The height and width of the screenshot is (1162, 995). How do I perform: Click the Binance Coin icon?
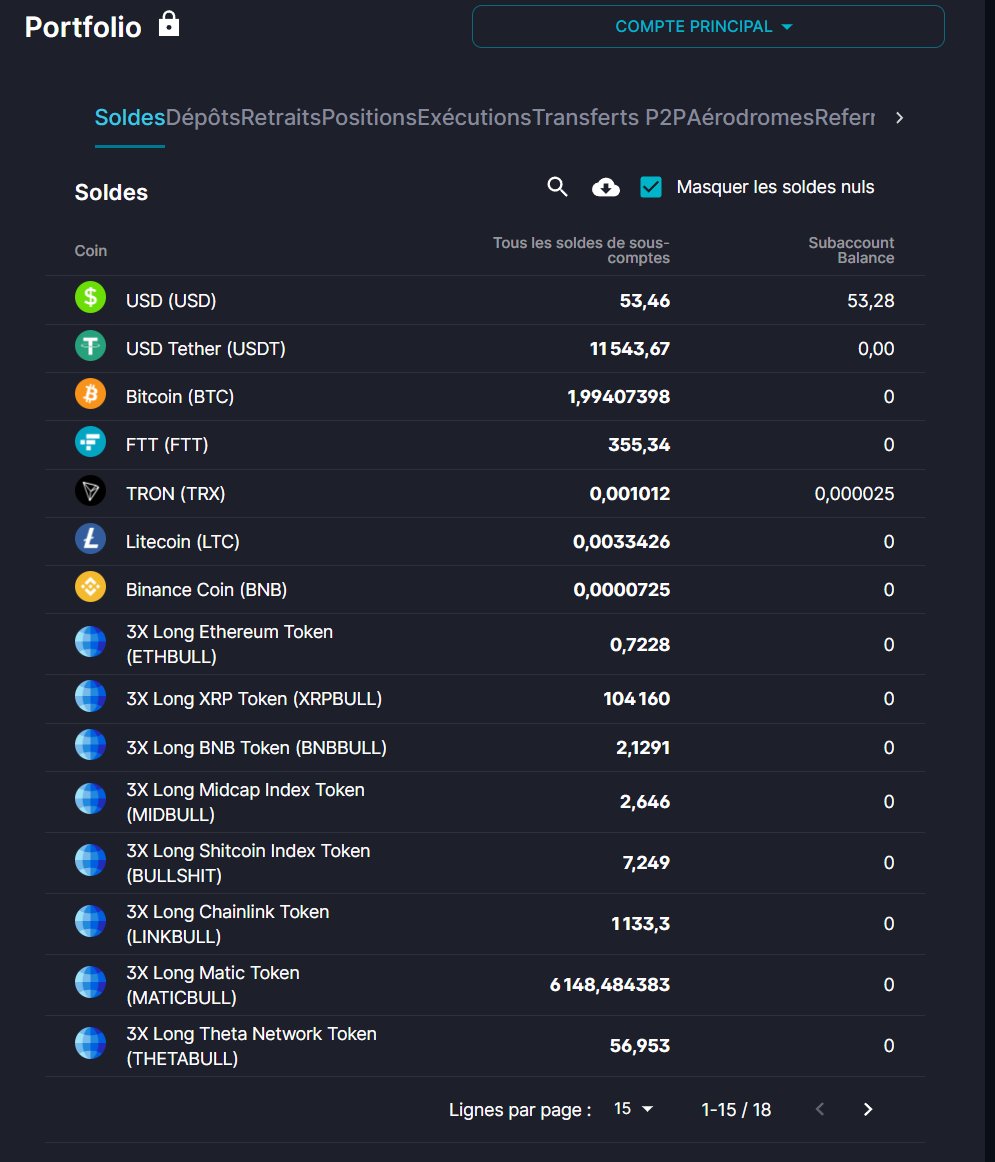[x=90, y=587]
